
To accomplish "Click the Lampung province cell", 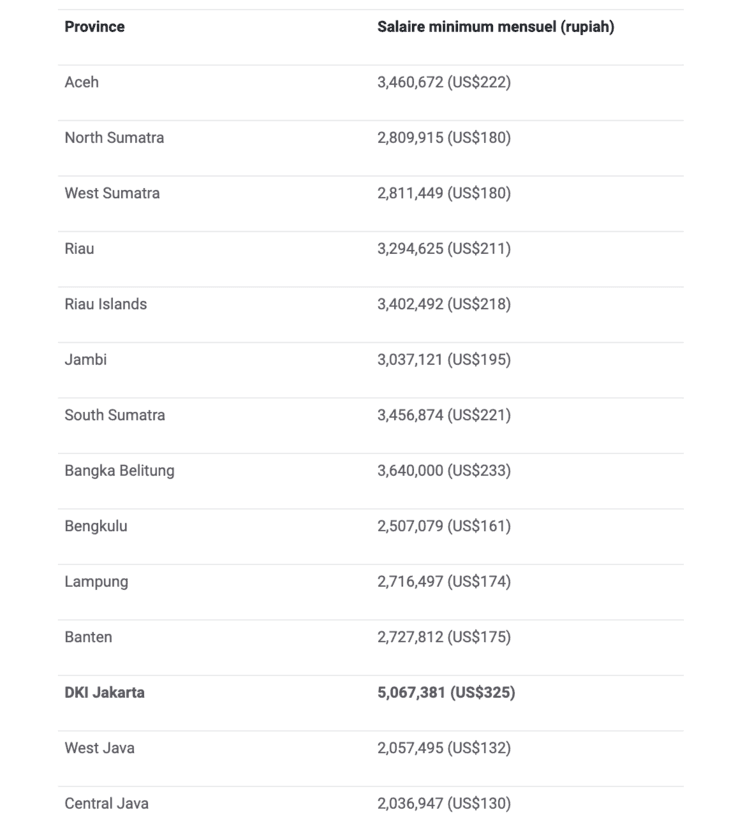I will coord(96,581).
